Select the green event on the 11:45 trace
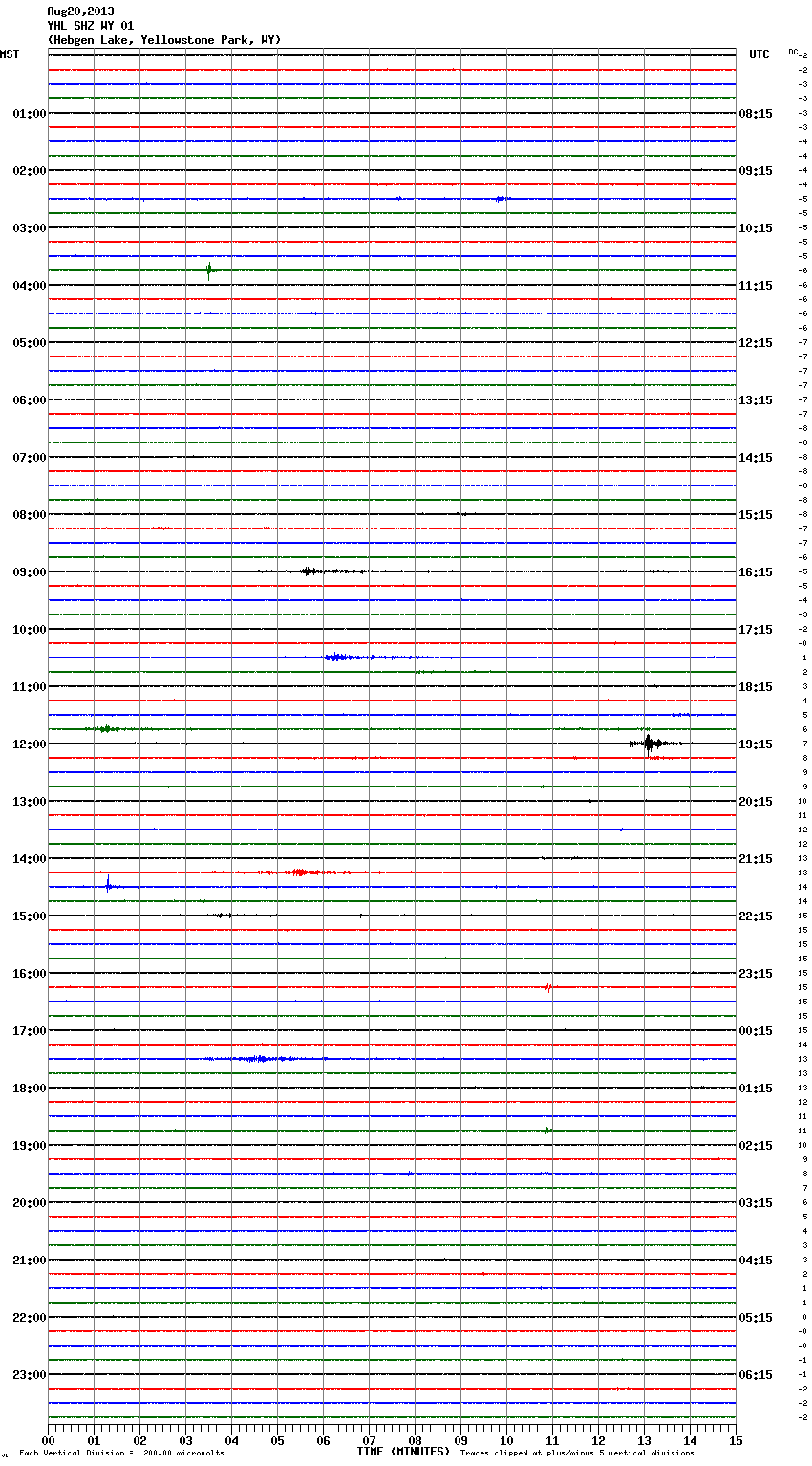Screen dimensions: 812x1466 click(x=106, y=729)
